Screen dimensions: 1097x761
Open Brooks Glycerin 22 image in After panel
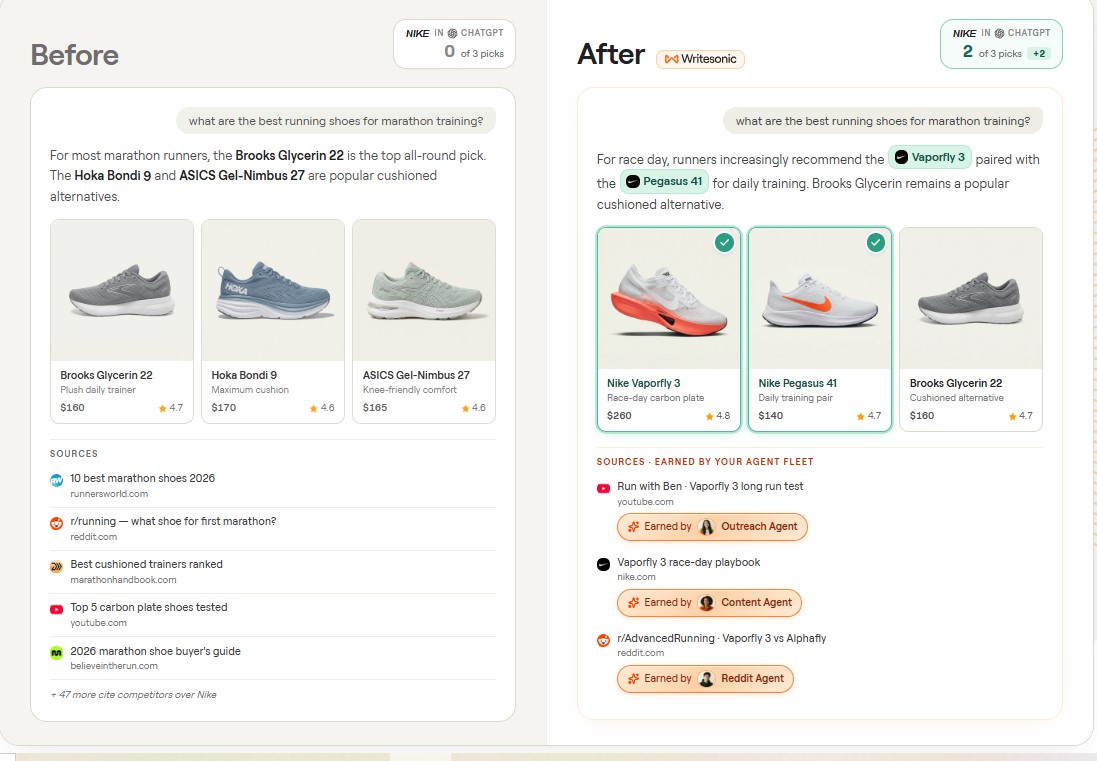971,299
